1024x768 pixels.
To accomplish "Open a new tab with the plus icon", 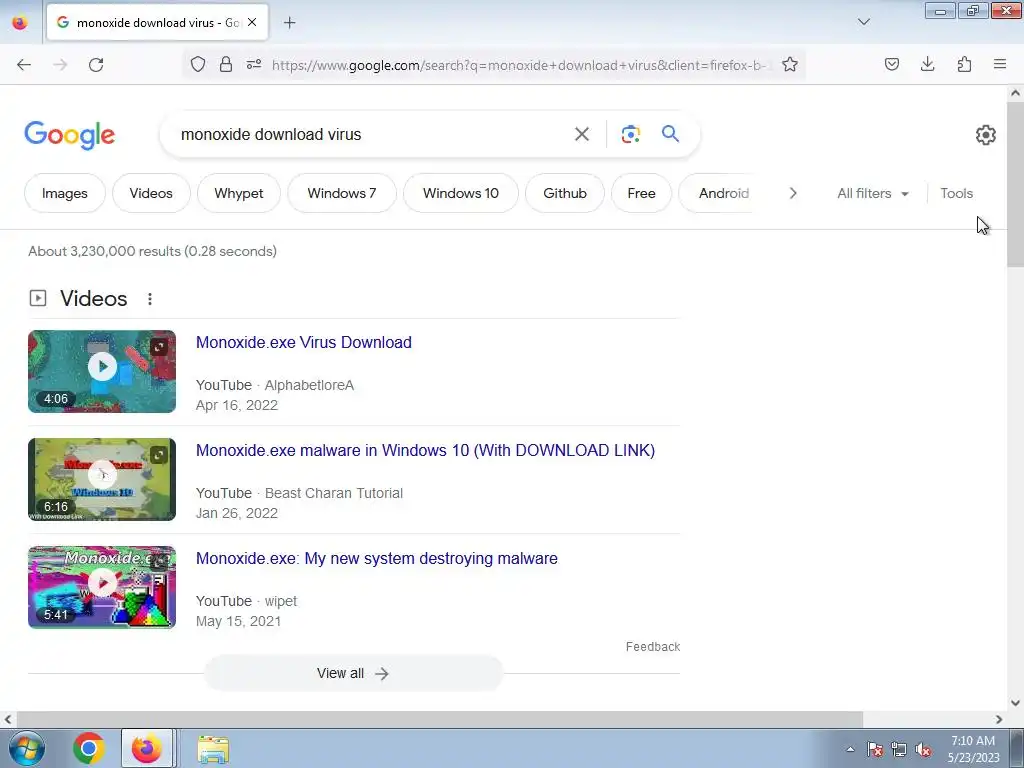I will pyautogui.click(x=290, y=23).
